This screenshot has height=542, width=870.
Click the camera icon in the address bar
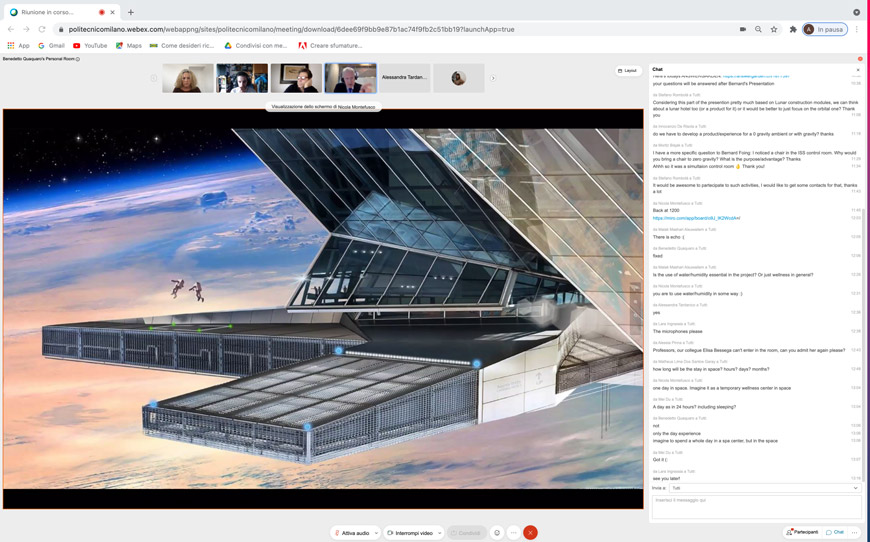742,29
